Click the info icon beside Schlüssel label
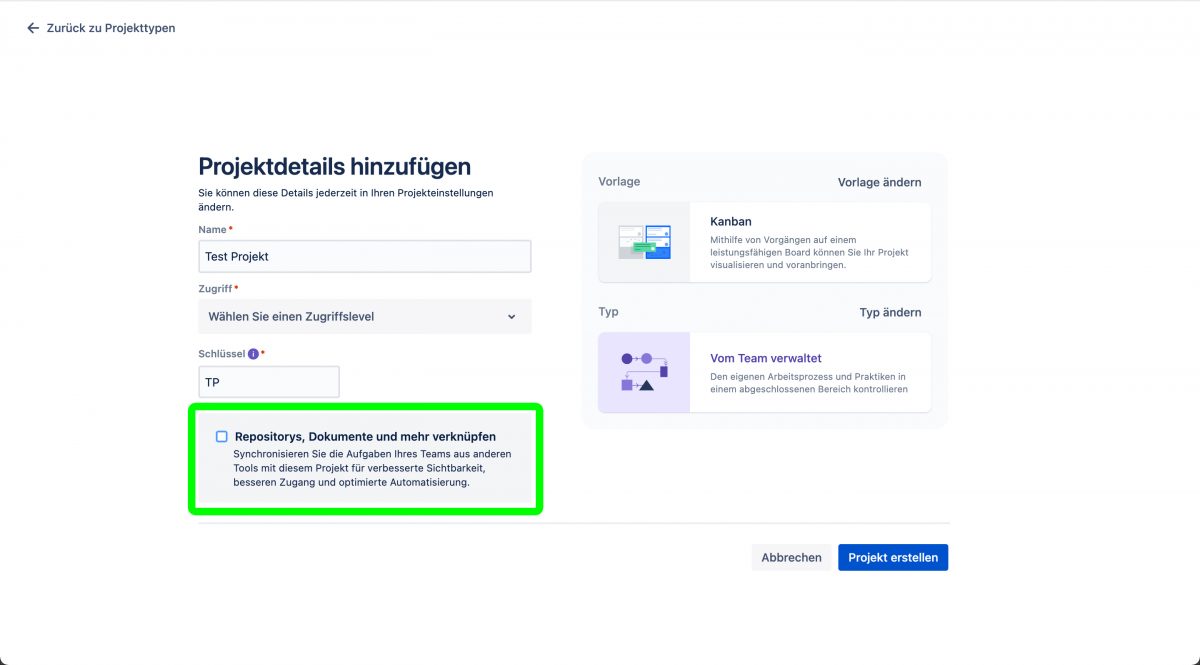Image resolution: width=1200 pixels, height=665 pixels. (253, 354)
